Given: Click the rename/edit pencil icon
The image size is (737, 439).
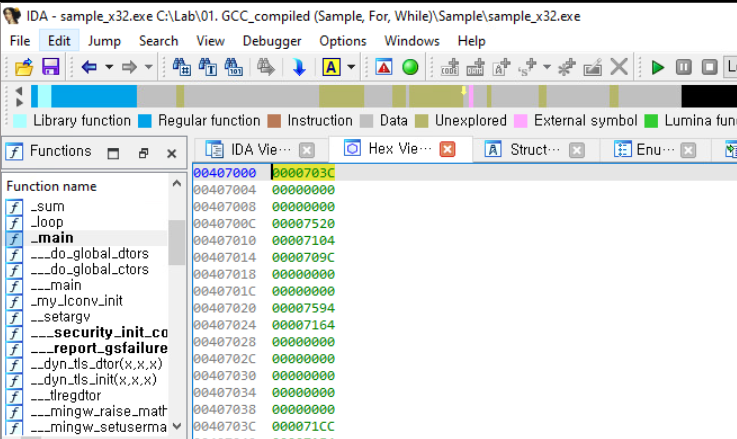Looking at the screenshot, I should click(x=593, y=67).
